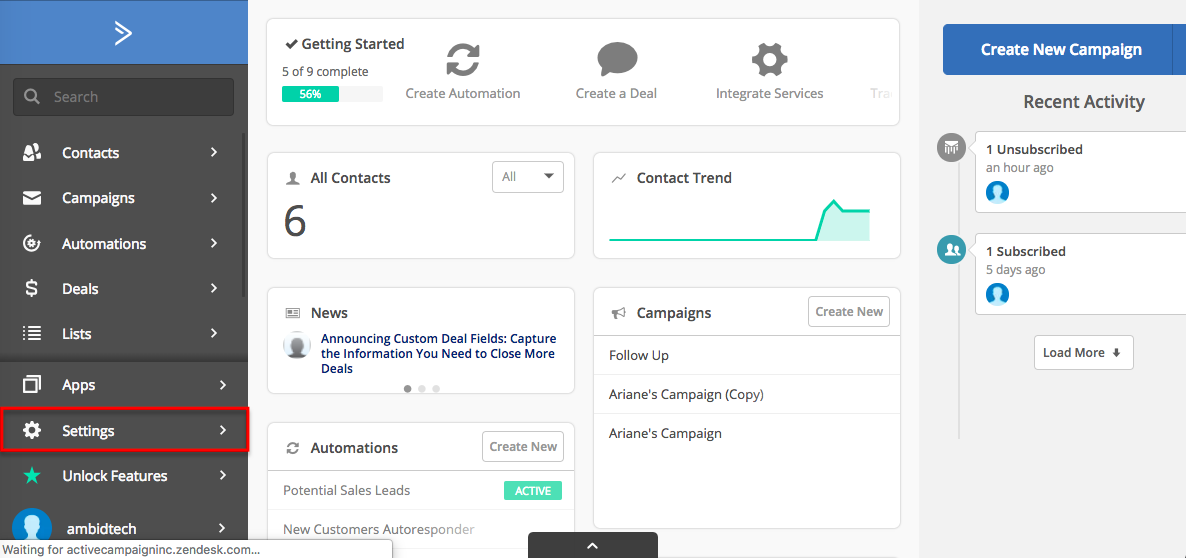Open the Custom Deal Fields news link
This screenshot has width=1186, height=558.
[x=439, y=354]
